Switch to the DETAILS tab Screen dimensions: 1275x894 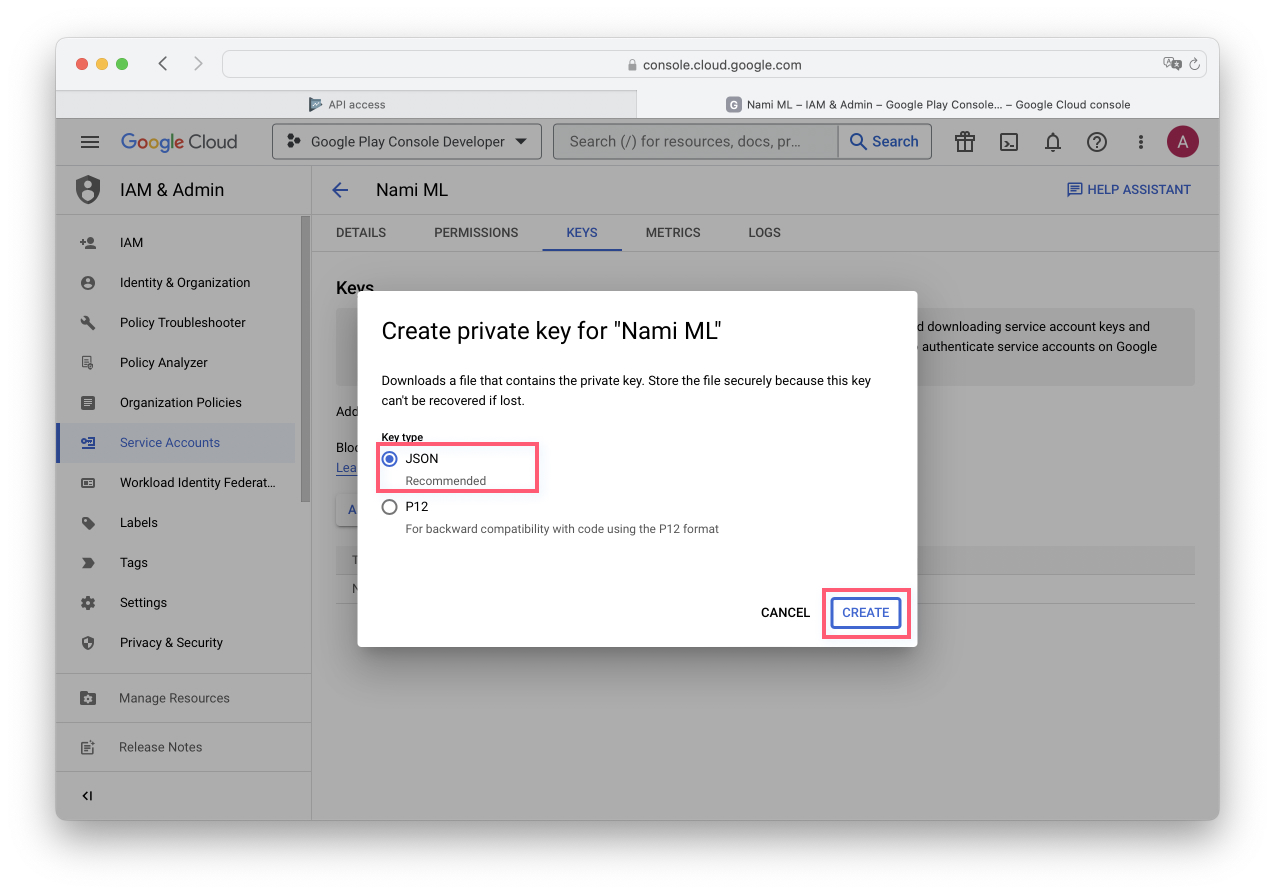361,232
